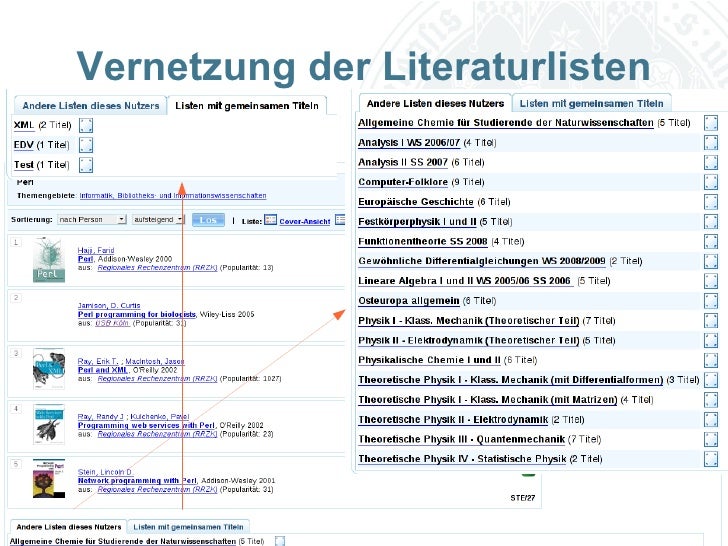This screenshot has height=546, width=728.
Task: Click icon next to Theoretische Physik II Elektrodynamik
Action: 711,419
